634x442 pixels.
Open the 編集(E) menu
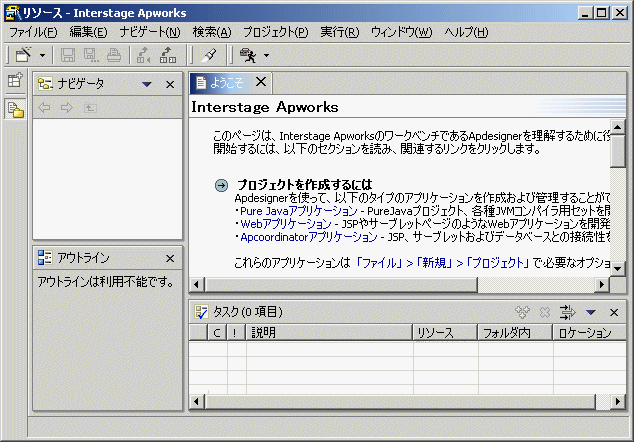[89, 32]
